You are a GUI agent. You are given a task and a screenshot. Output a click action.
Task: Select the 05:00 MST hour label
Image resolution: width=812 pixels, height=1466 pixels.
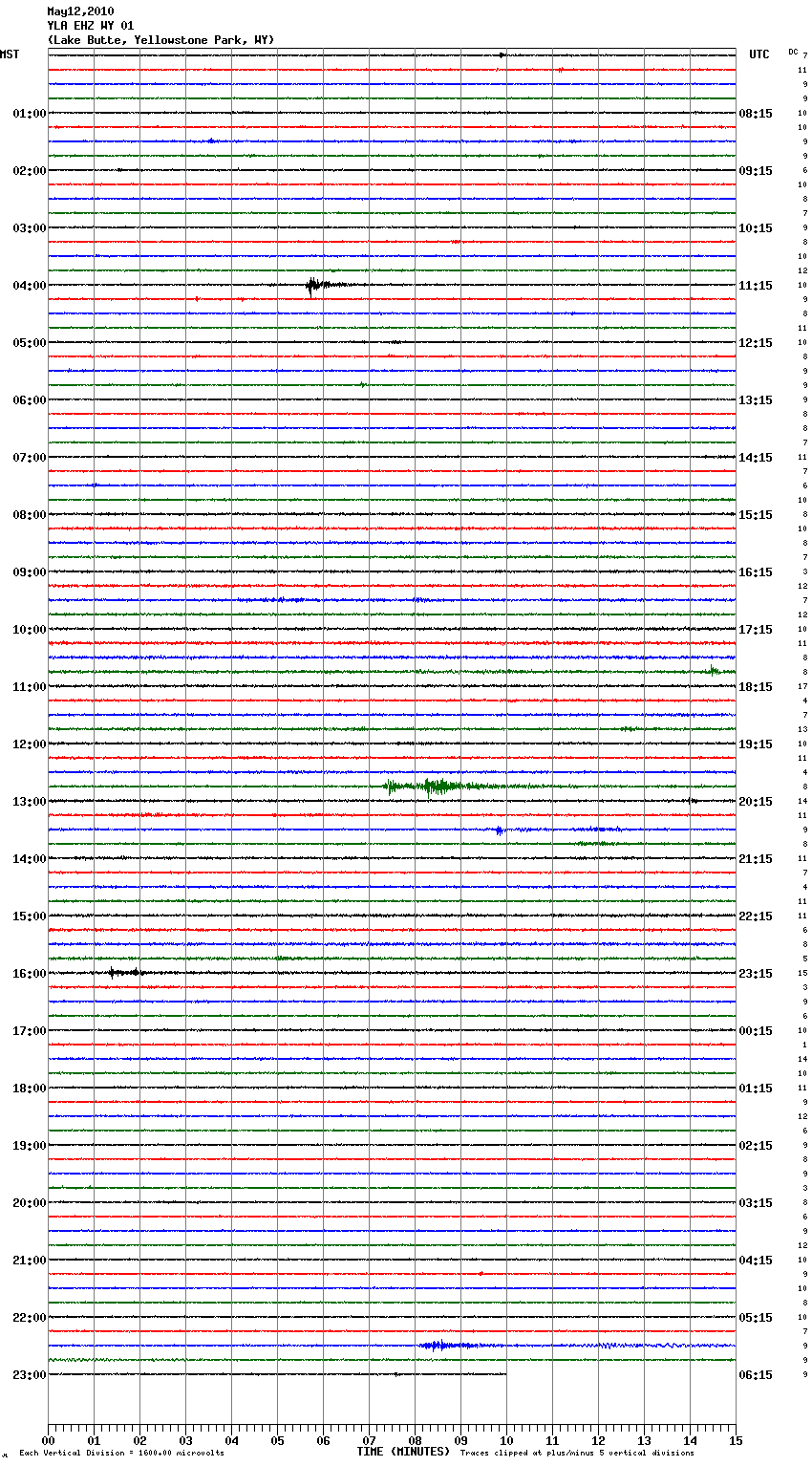click(29, 343)
